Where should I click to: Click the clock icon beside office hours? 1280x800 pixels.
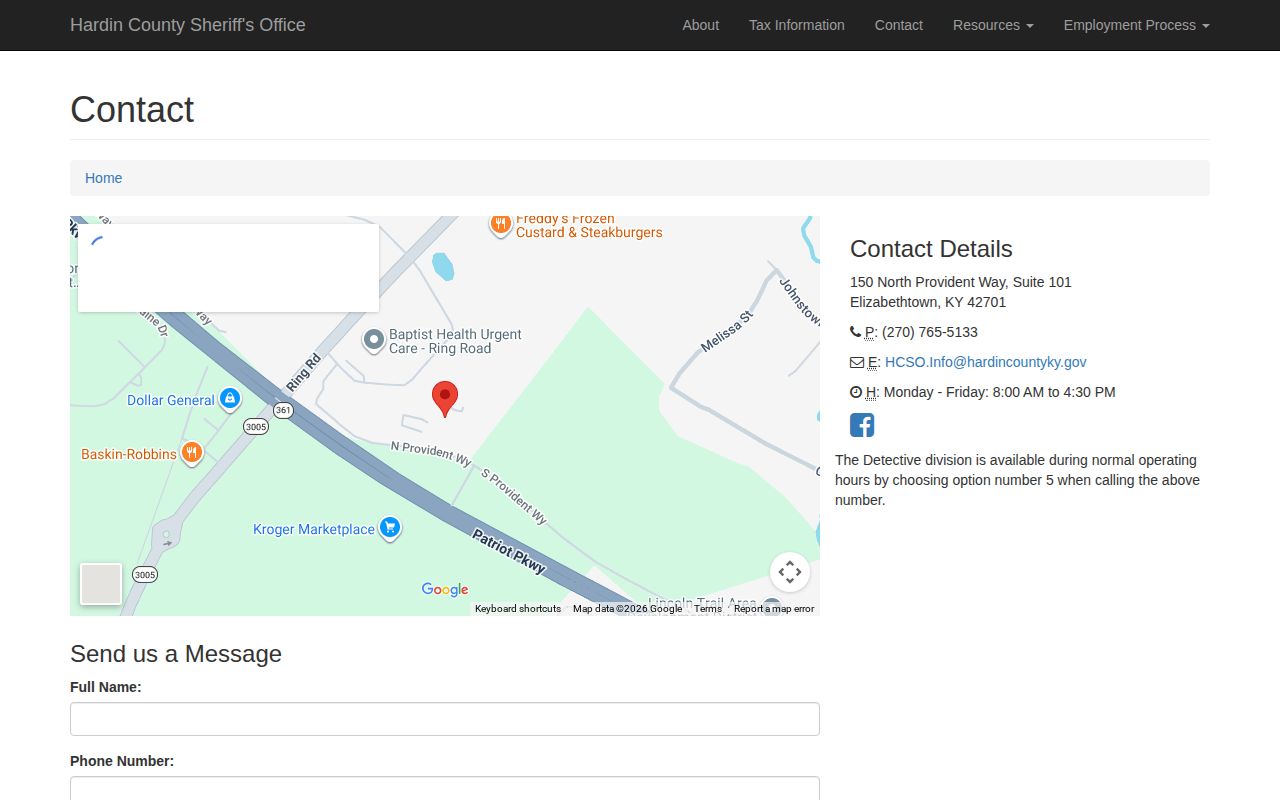click(x=856, y=392)
